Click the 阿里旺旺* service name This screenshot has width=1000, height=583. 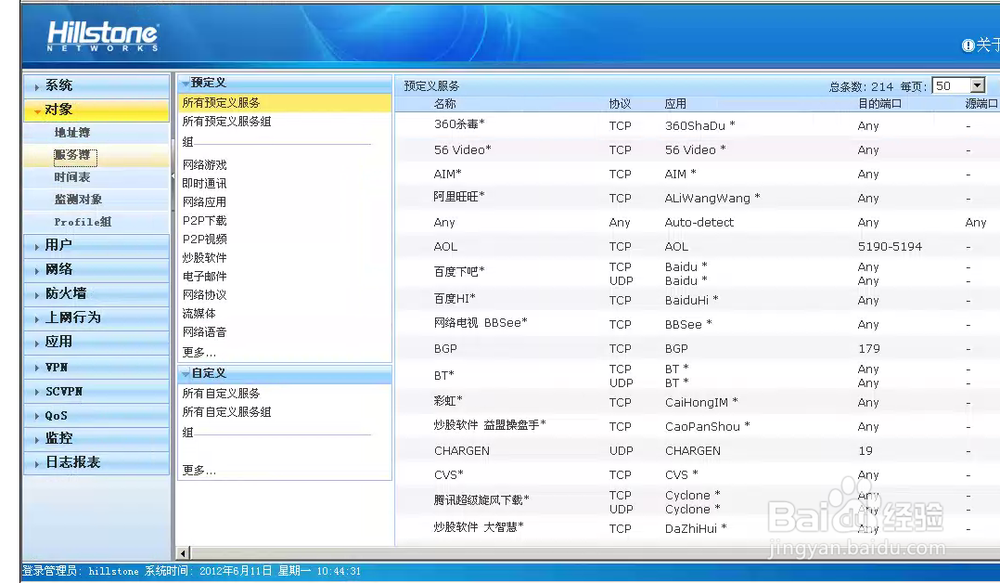point(459,196)
